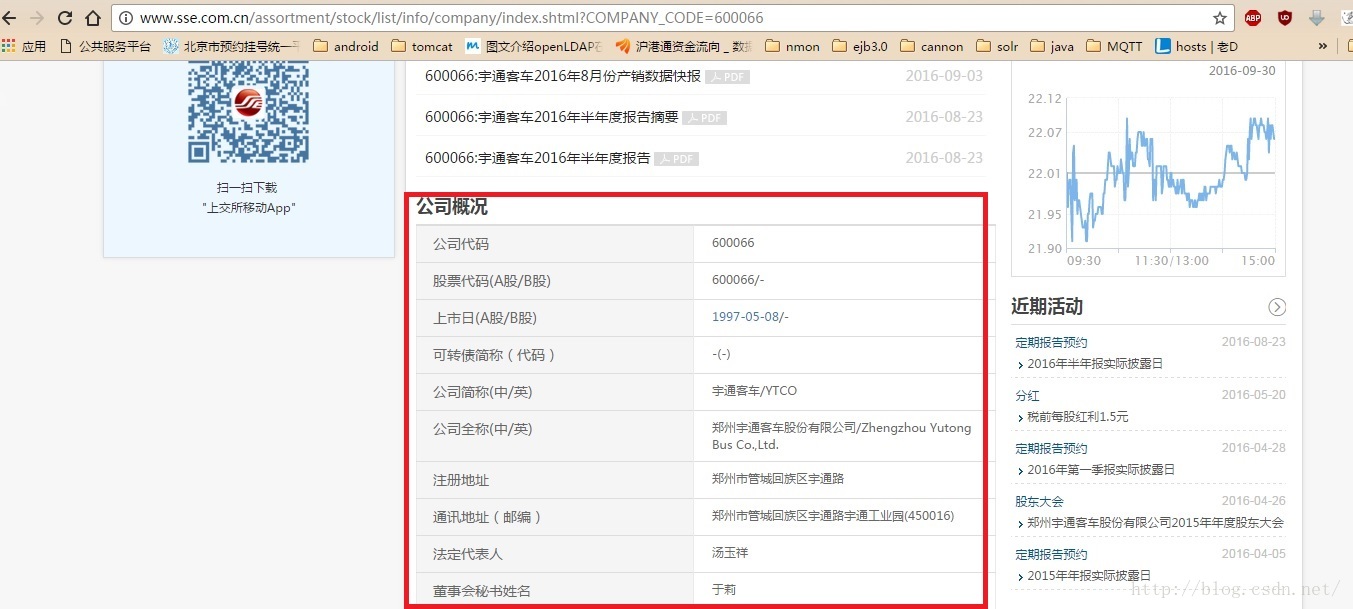Open 定期报告预约 dated 2016-04-05
Image resolution: width=1353 pixels, height=609 pixels.
1051,554
